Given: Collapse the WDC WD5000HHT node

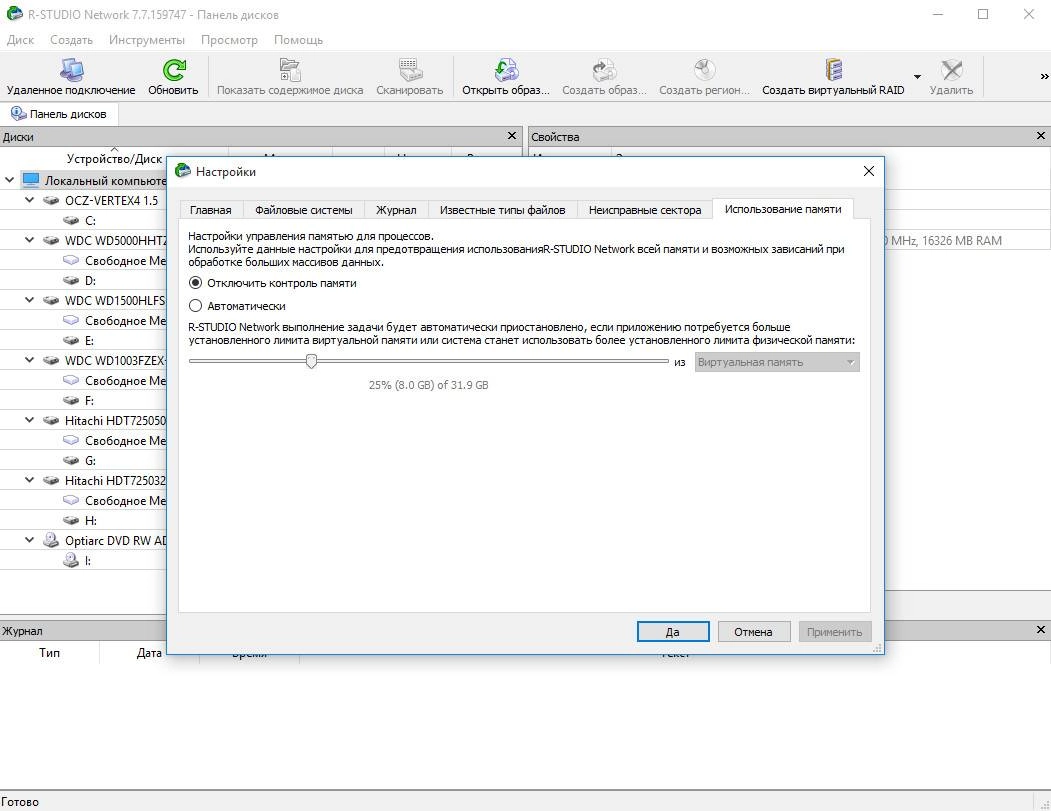Looking at the screenshot, I should point(29,240).
